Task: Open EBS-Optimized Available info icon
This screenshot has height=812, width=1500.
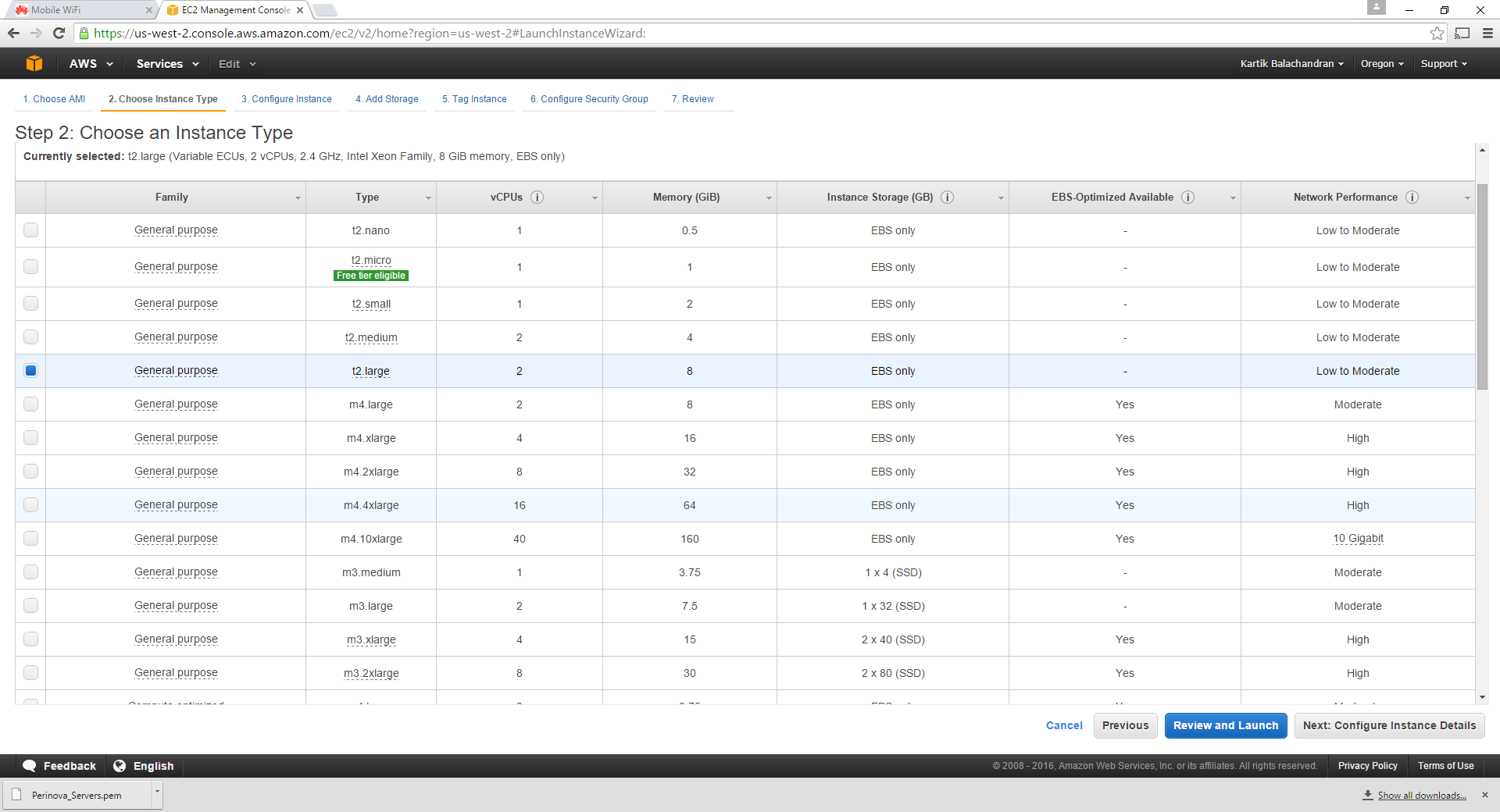Action: click(x=1187, y=198)
